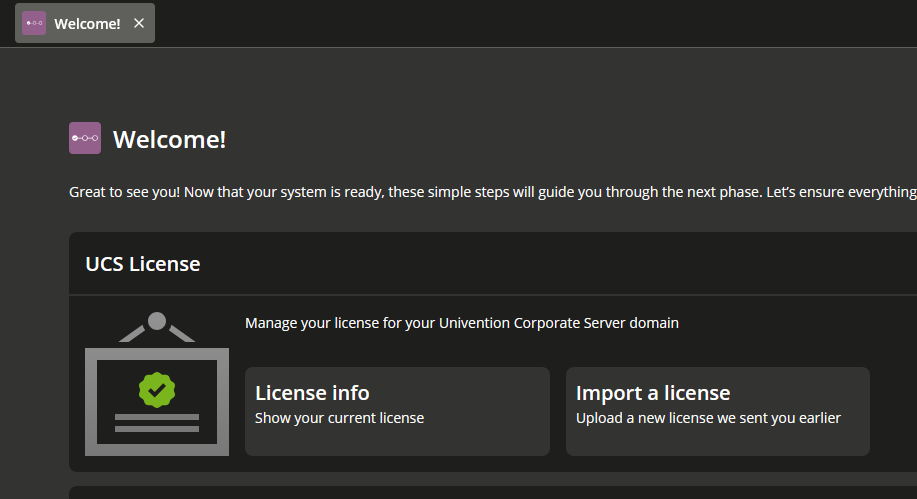The height and width of the screenshot is (499, 917).
Task: Click the 'Great to see you!' intro paragraph
Action: point(492,192)
